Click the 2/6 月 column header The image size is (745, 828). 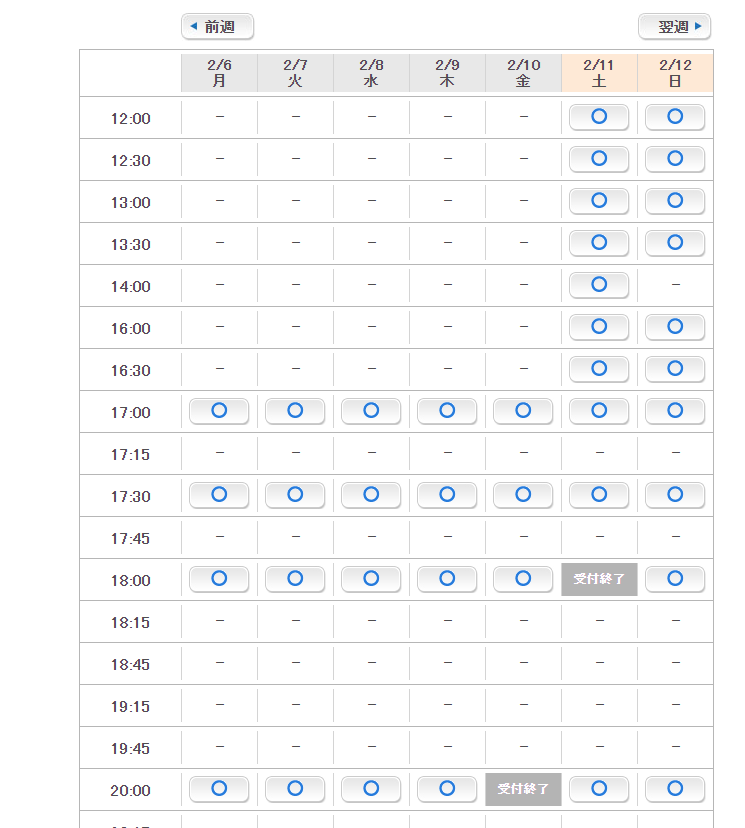[x=219, y=73]
